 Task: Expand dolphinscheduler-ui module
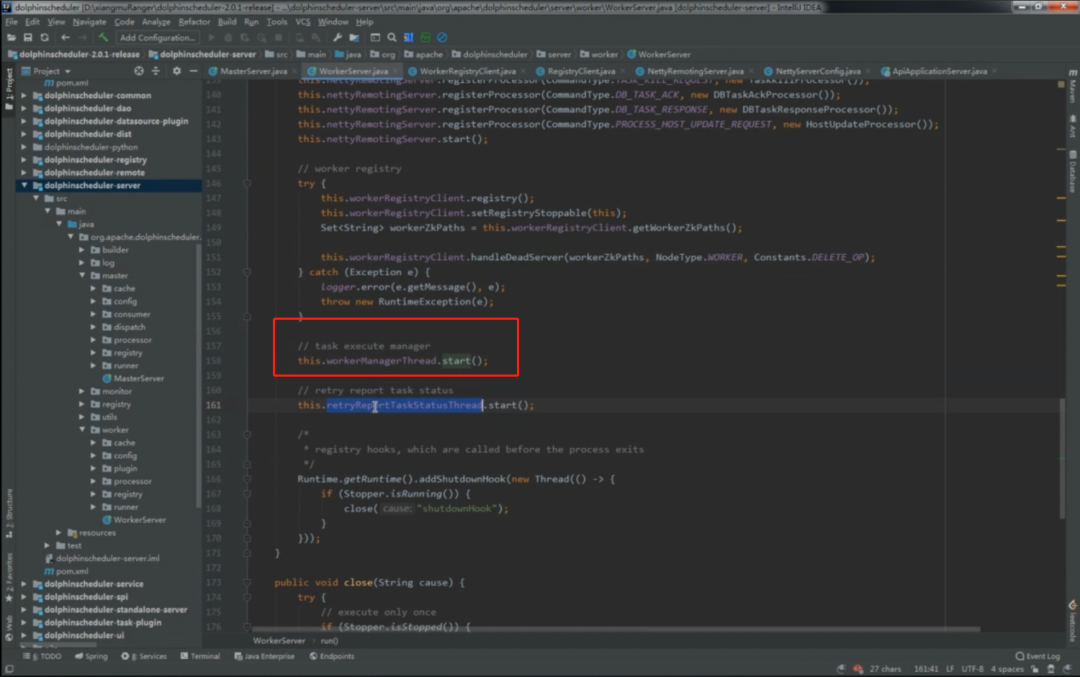[x=25, y=635]
